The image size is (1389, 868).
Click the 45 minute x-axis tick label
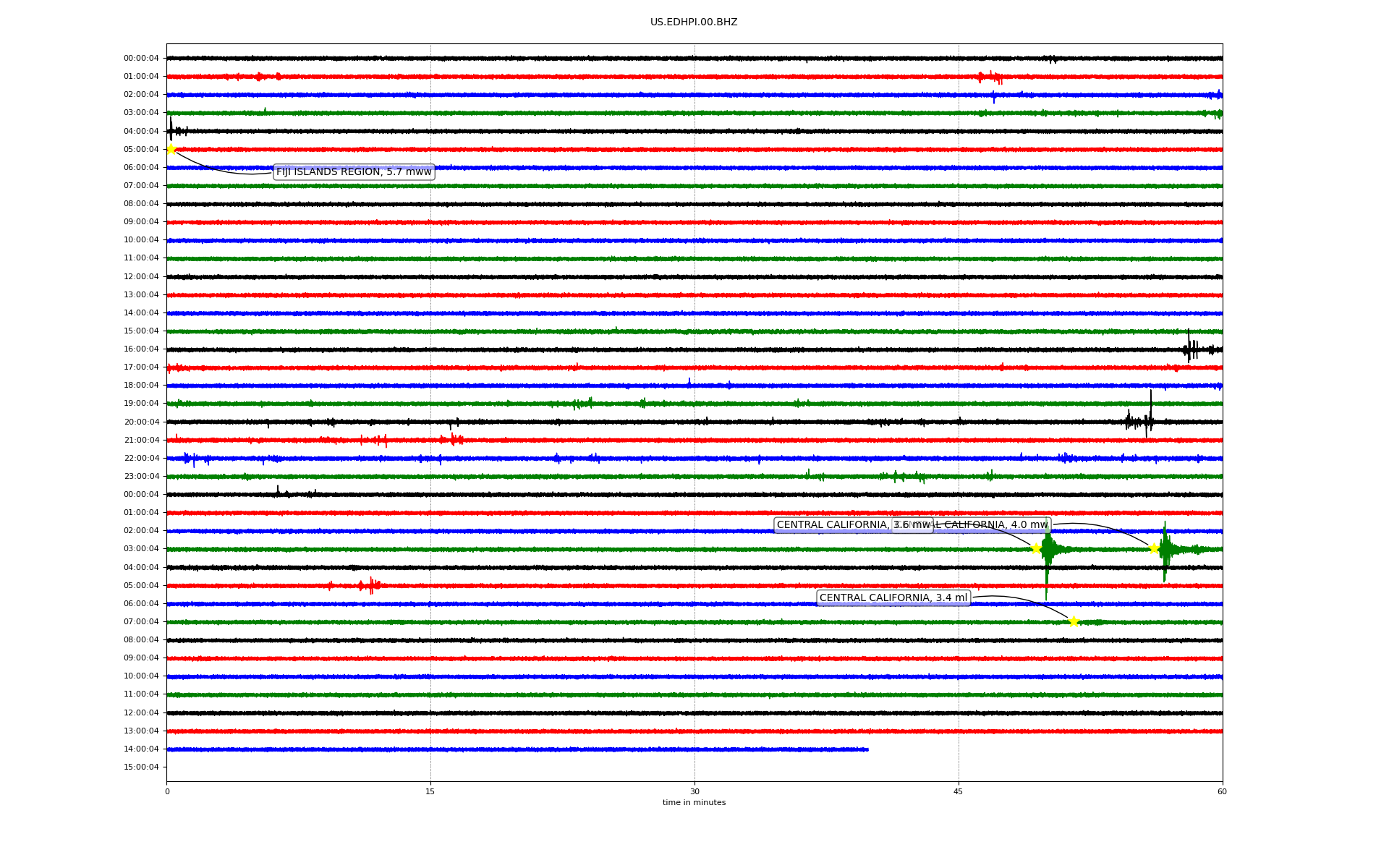tap(959, 791)
